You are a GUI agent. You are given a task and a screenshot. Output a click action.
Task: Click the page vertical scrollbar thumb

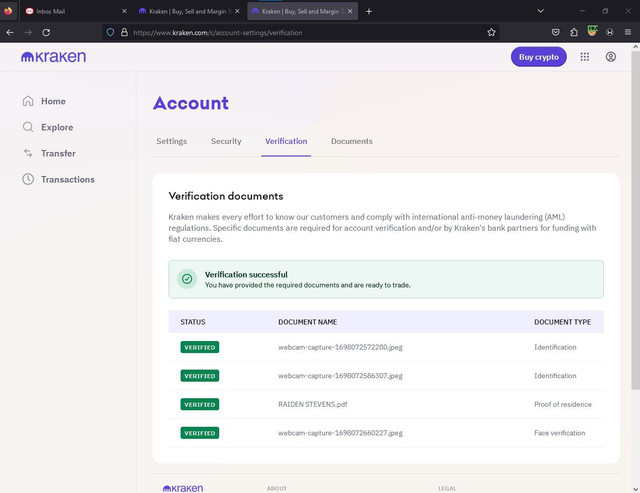(x=636, y=220)
